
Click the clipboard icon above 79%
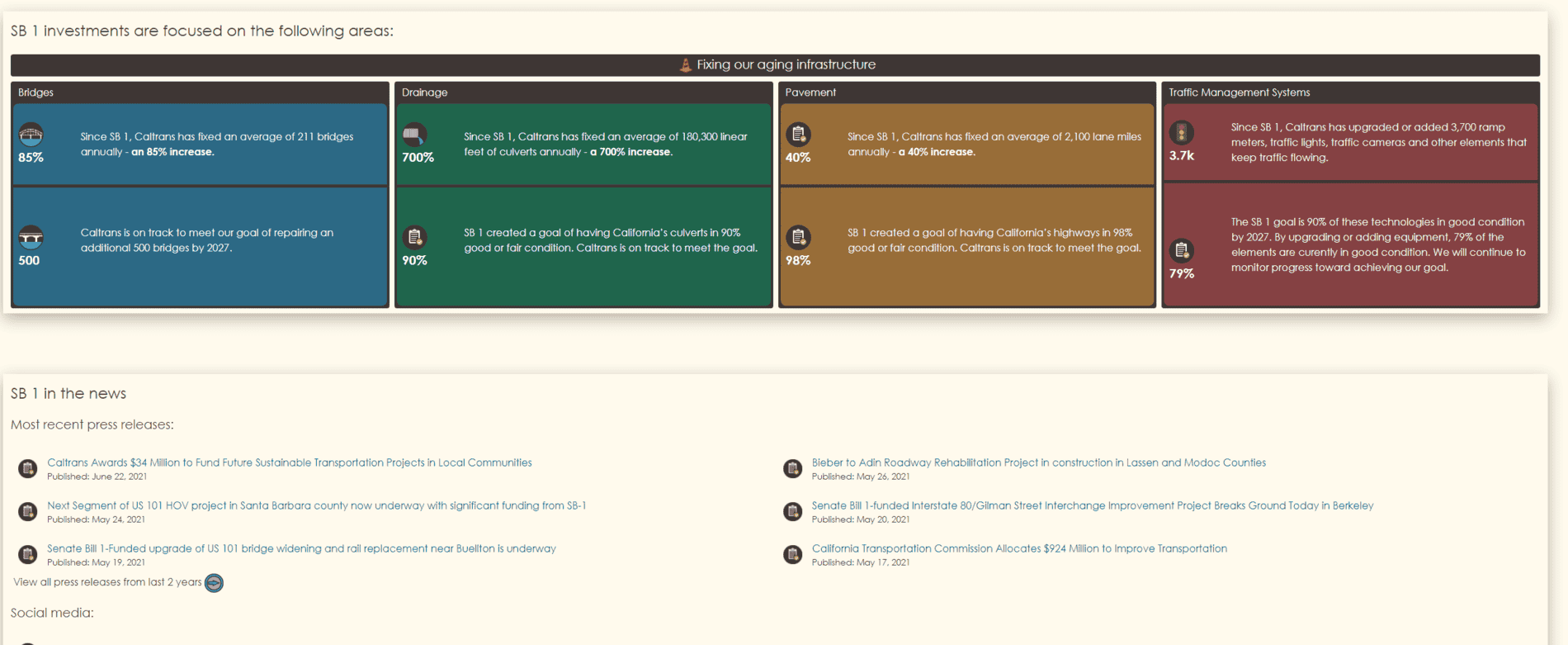pos(1182,250)
